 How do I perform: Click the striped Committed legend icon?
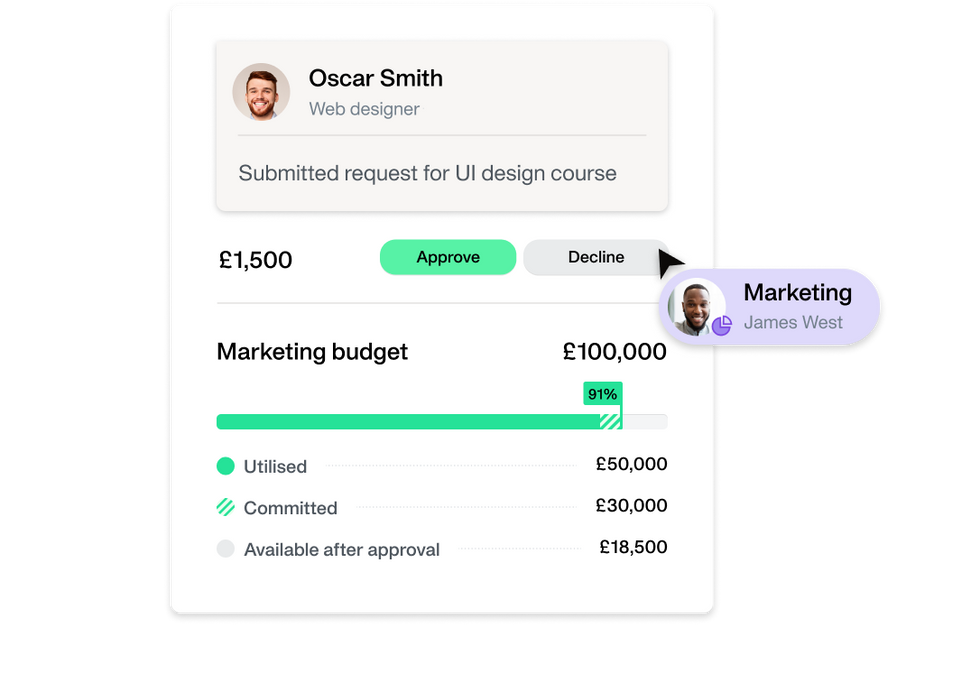227,507
